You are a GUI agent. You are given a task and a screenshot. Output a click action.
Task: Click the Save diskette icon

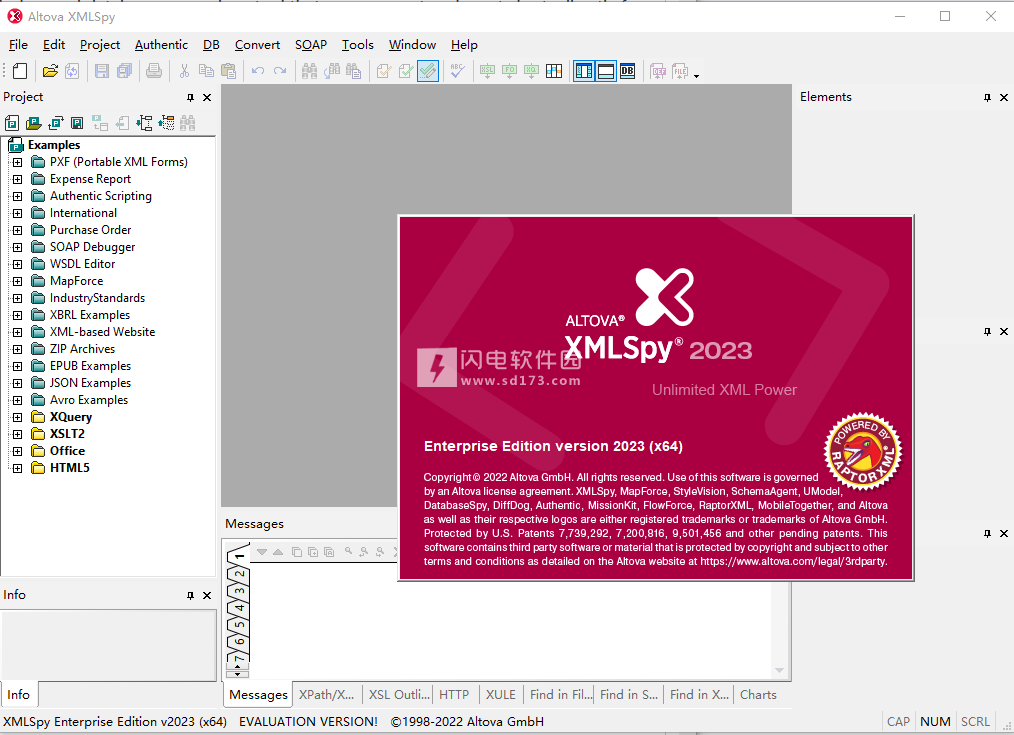tap(102, 70)
